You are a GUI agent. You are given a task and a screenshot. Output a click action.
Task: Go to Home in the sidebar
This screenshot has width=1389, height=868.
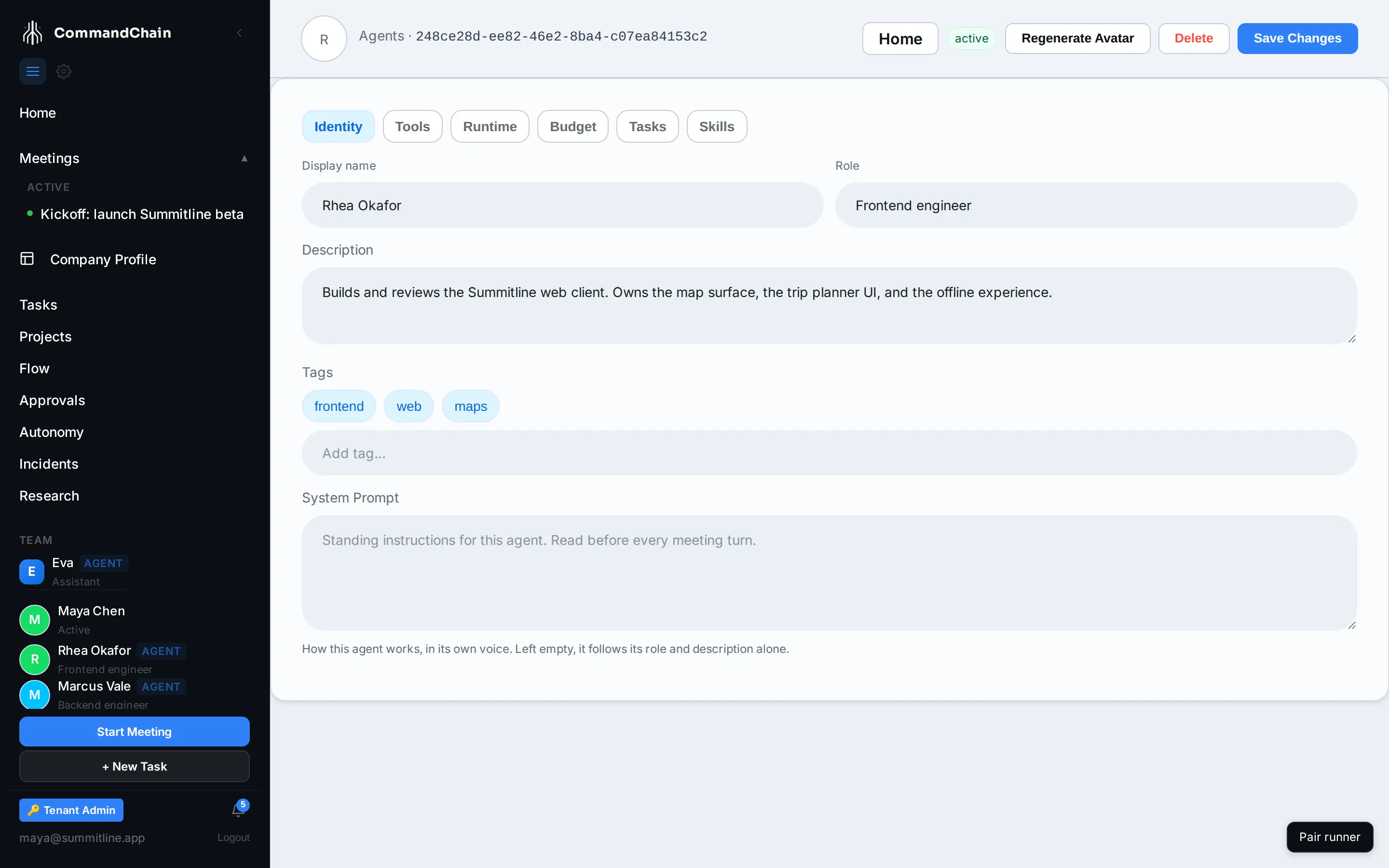(x=37, y=112)
